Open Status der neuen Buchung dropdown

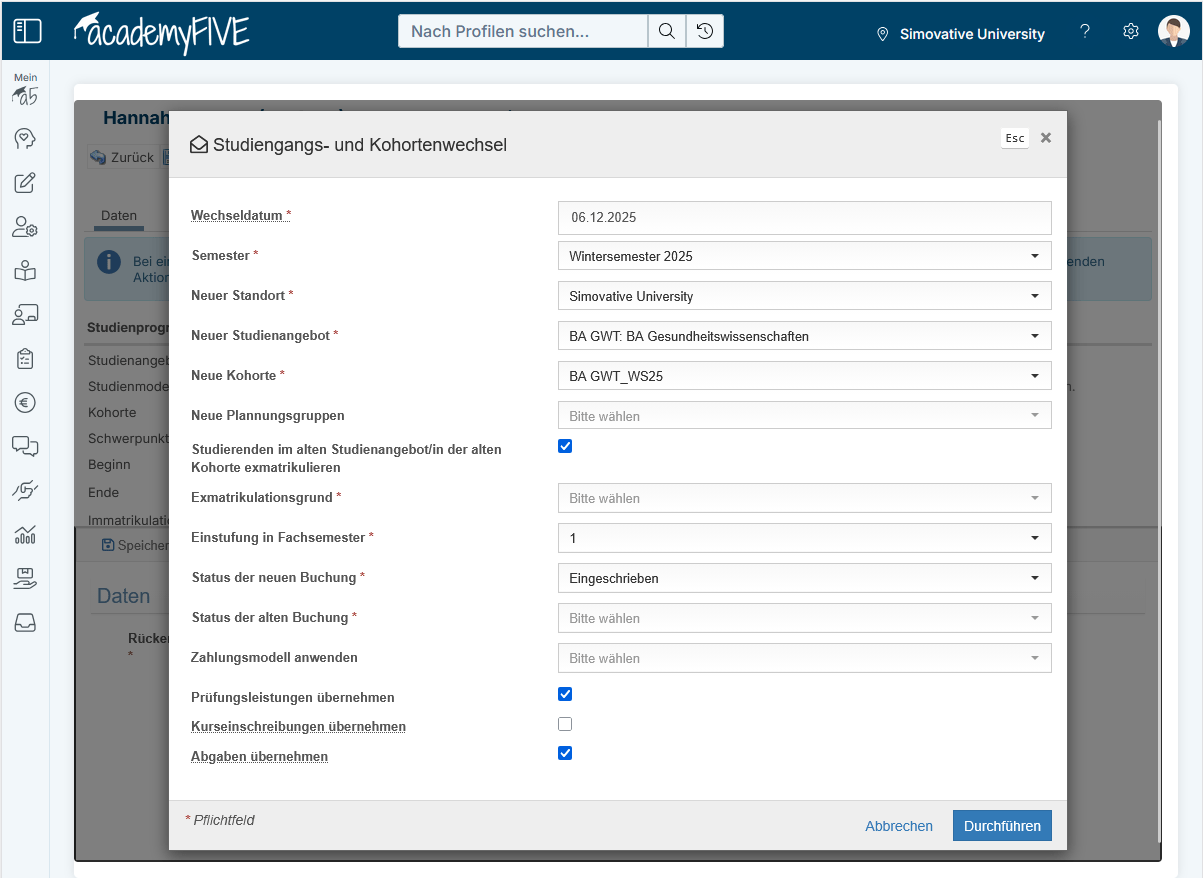tap(804, 578)
